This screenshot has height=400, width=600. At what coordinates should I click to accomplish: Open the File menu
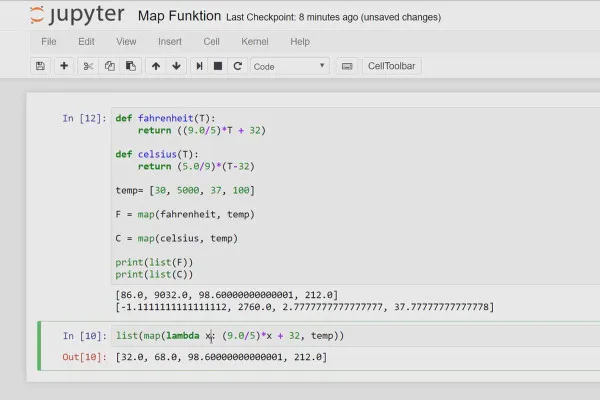[x=49, y=42]
